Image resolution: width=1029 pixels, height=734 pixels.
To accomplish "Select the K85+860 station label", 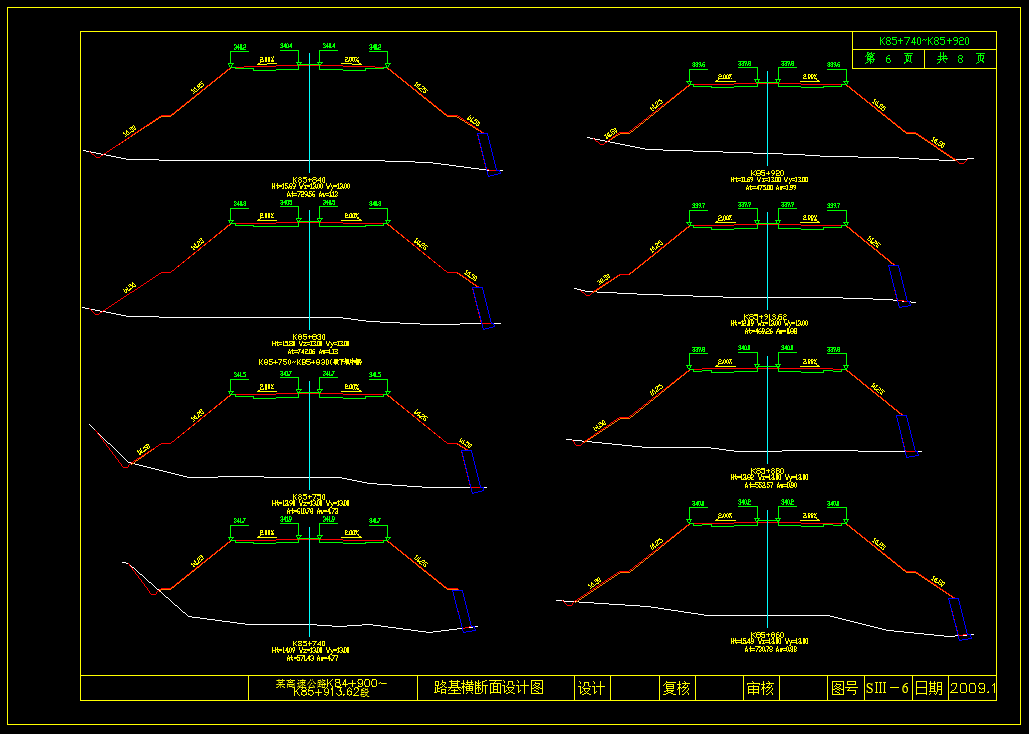I will click(x=767, y=635).
